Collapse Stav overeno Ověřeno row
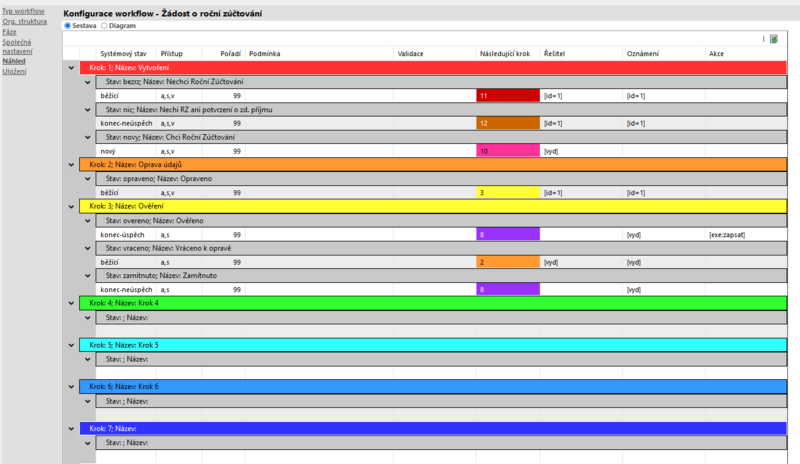Screen dimensions: 800x464 88,221
